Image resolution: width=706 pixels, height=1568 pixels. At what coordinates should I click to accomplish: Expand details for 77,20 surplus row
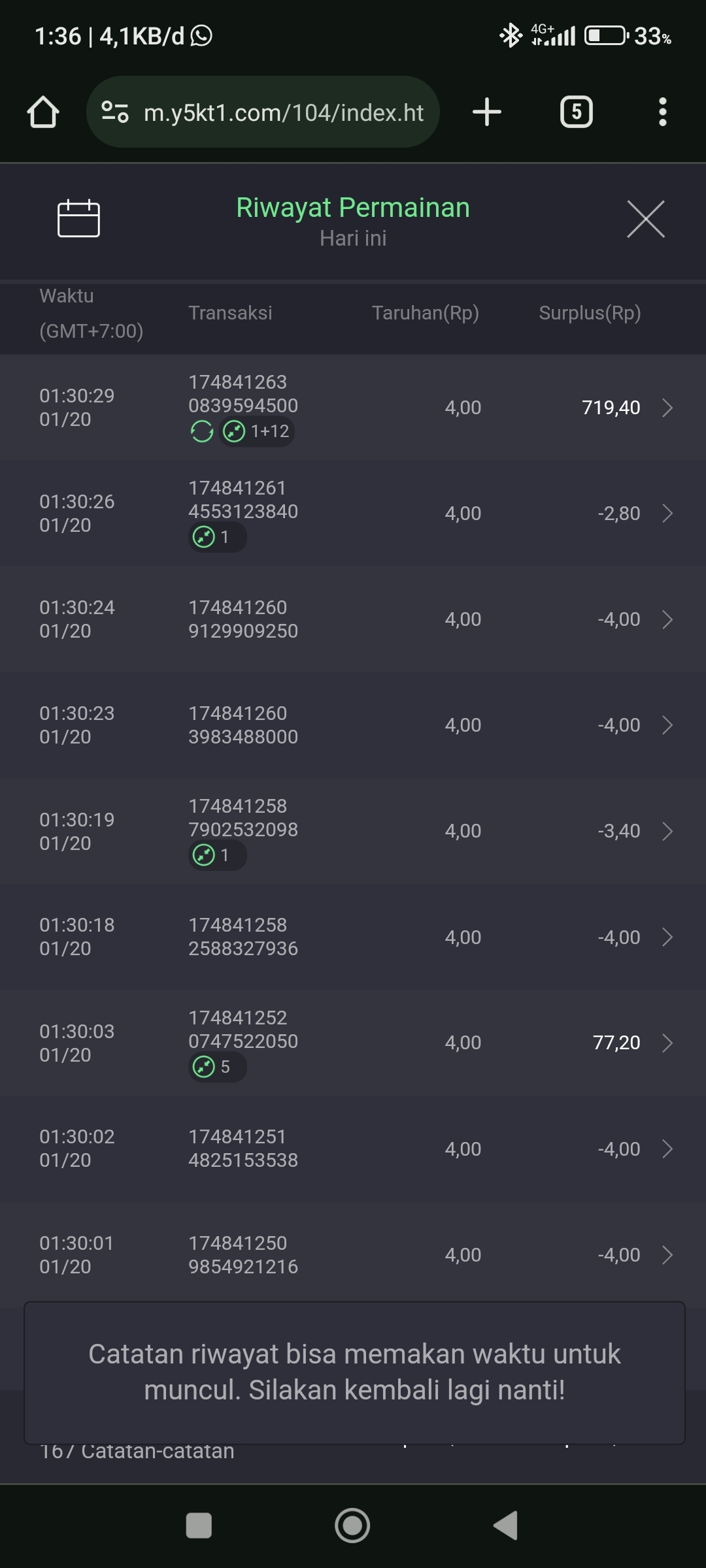pos(667,1043)
